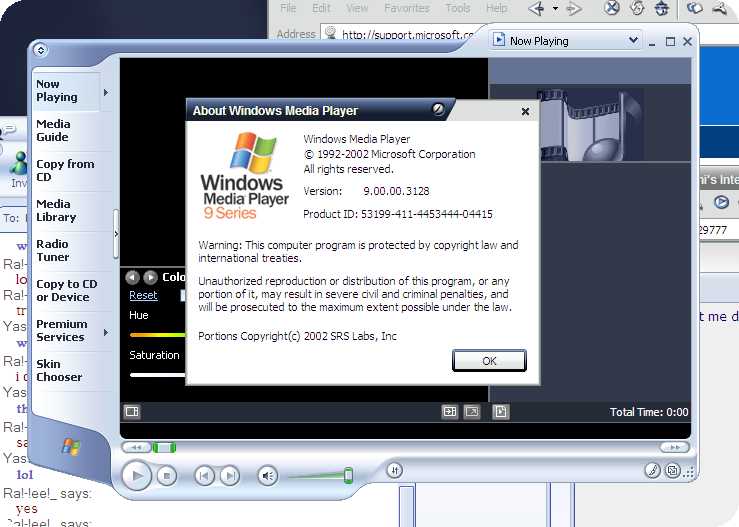Open the Now Playing playlist dropdown

[x=633, y=41]
